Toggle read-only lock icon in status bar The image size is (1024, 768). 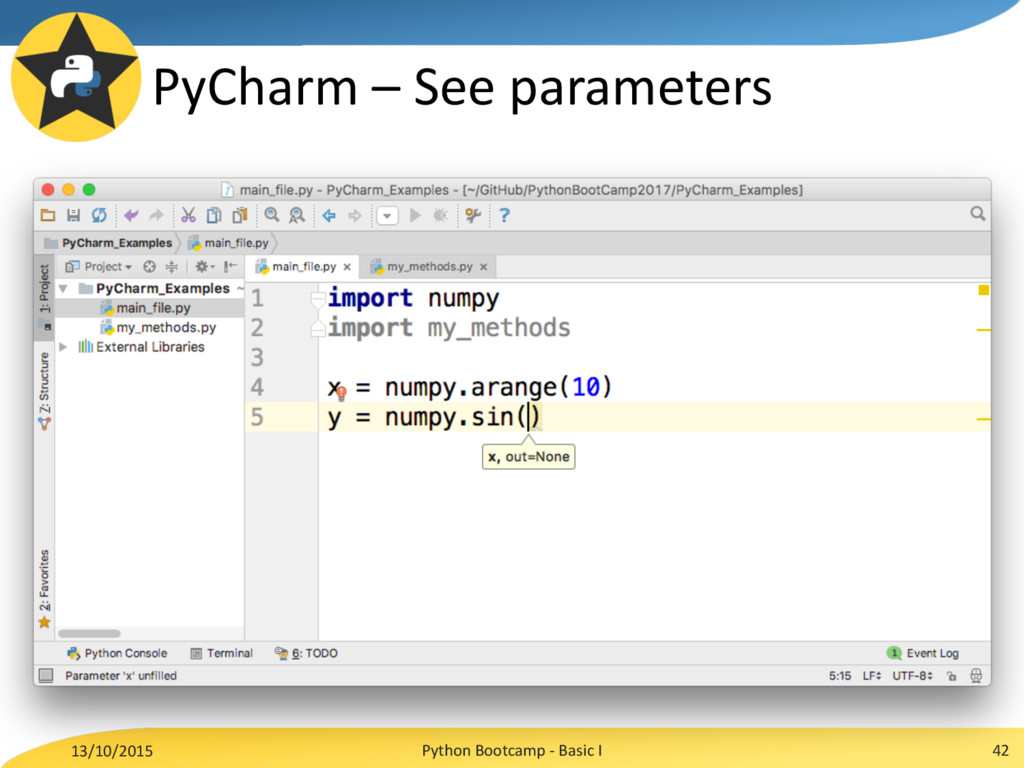tap(952, 676)
